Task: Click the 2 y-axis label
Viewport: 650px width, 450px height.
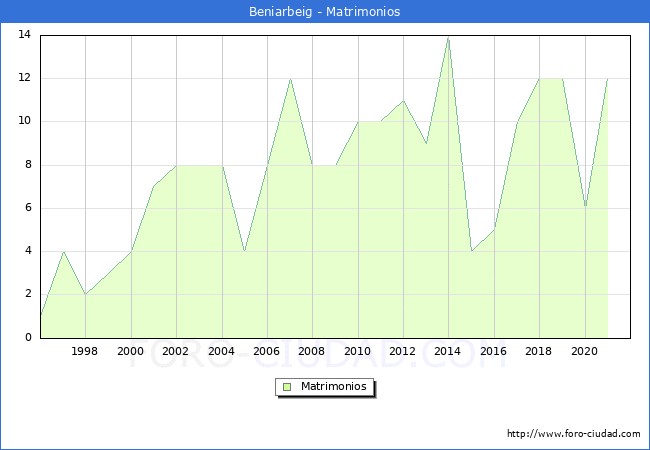Action: click(x=28, y=294)
